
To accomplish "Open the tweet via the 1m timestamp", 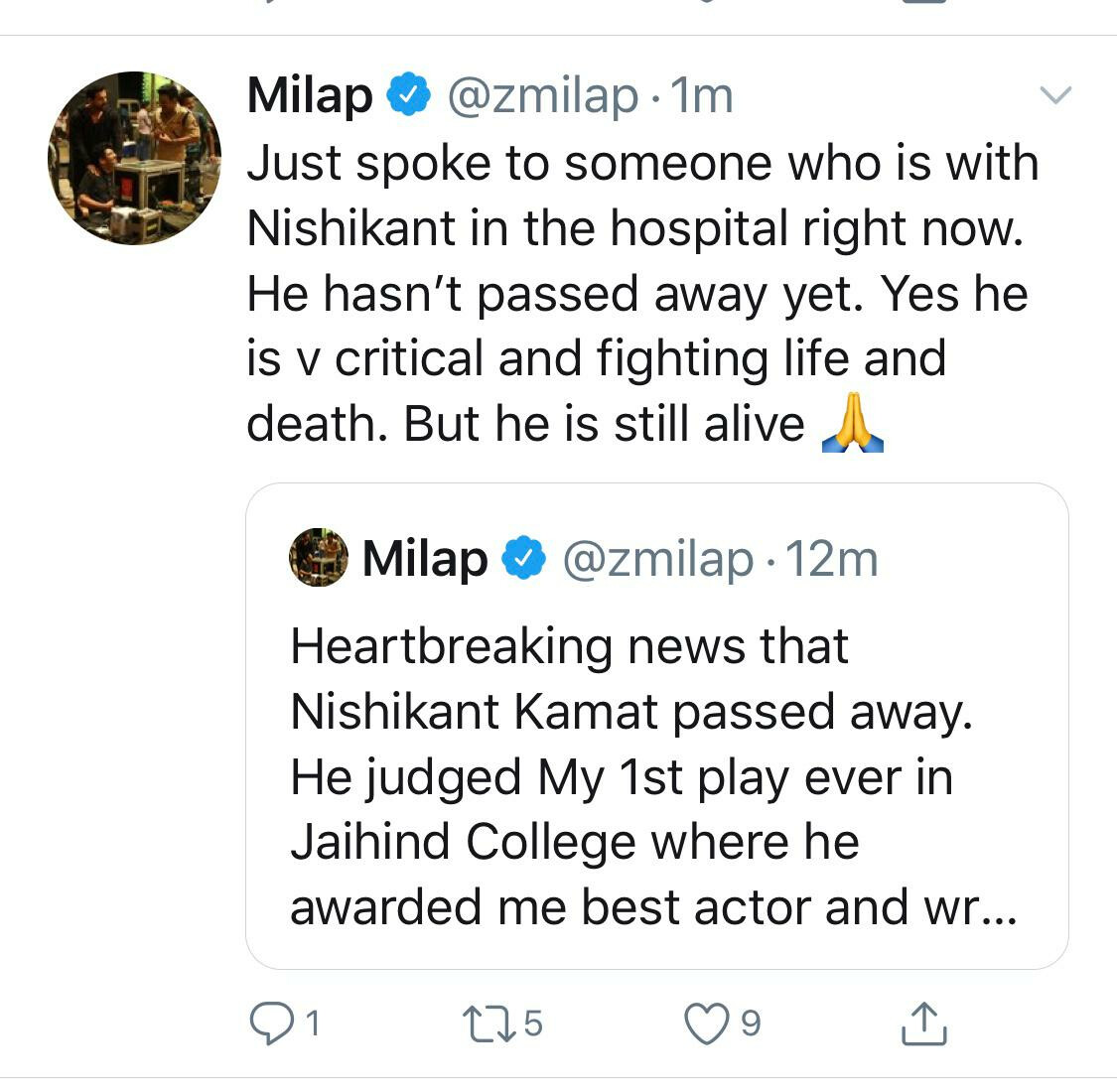I will click(x=702, y=96).
